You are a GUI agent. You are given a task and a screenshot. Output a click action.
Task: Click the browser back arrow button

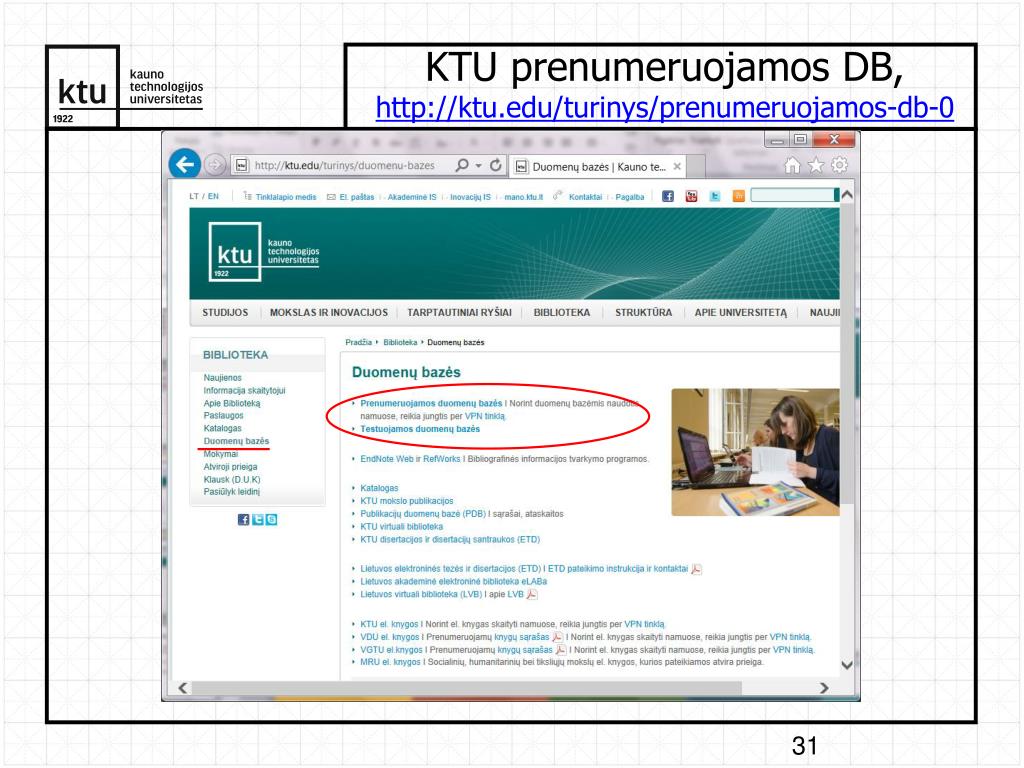[185, 165]
